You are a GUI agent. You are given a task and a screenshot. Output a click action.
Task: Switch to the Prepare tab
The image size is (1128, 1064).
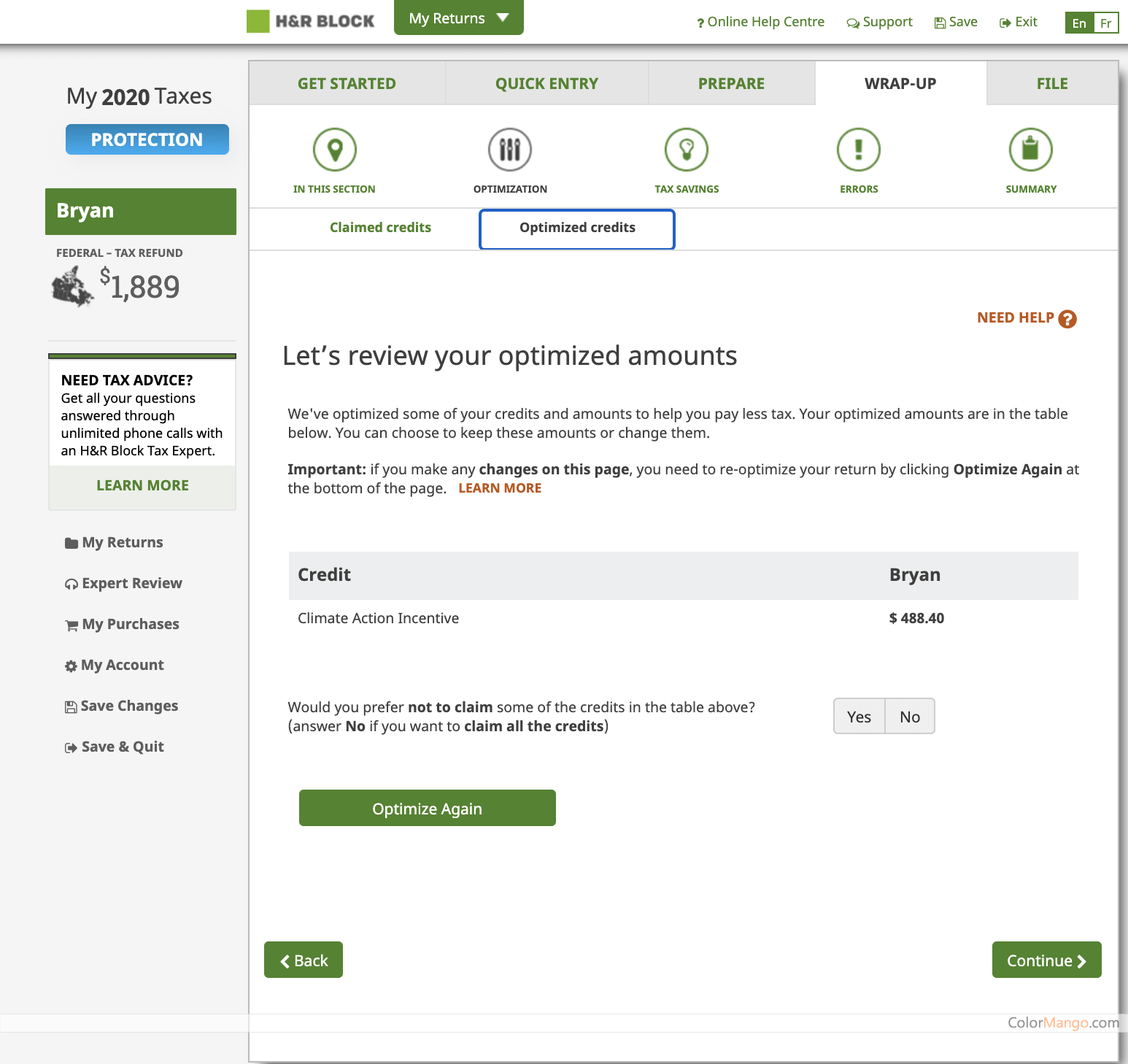731,82
